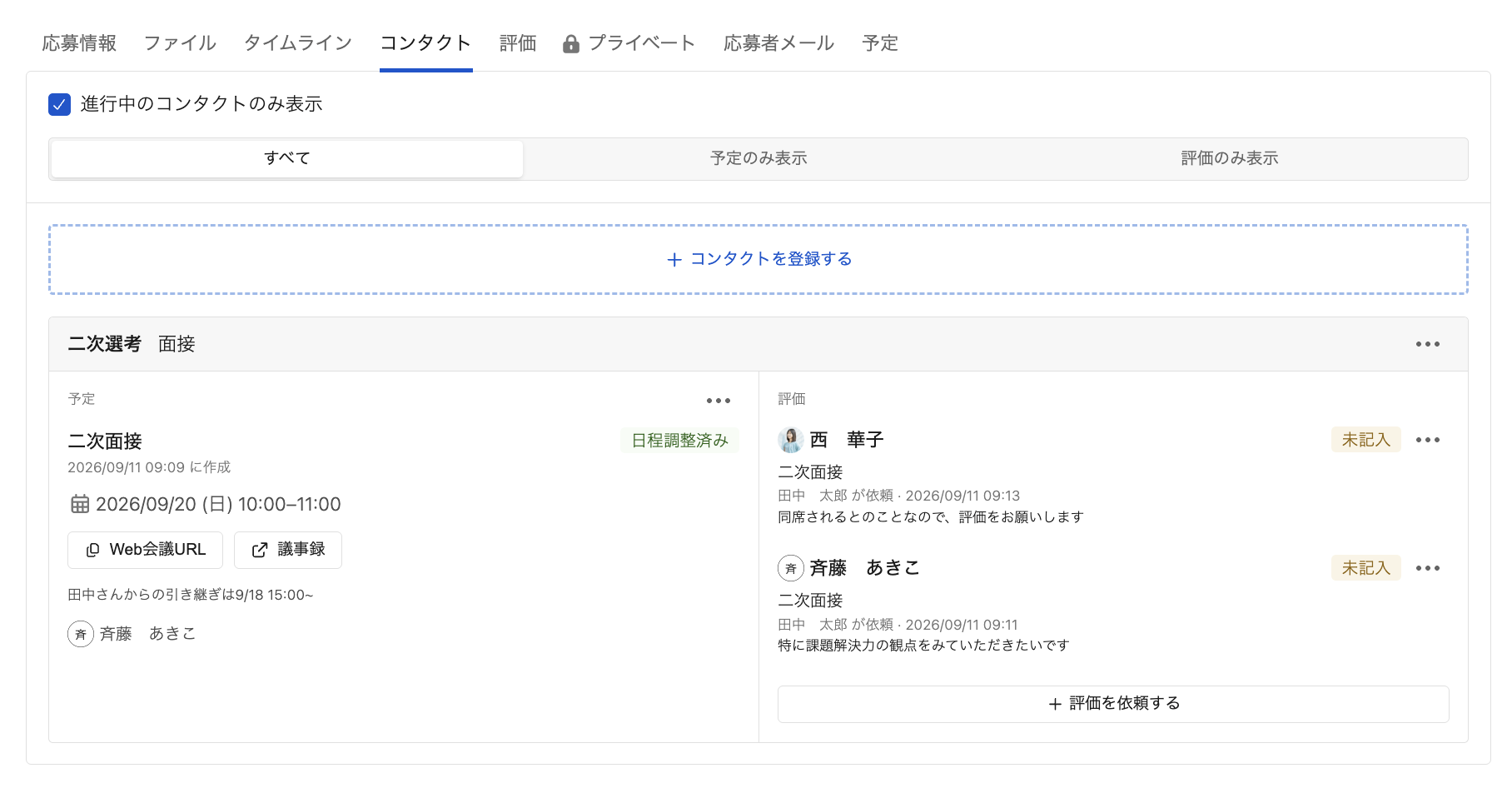Select the すべて filter segment
The width and height of the screenshot is (1512, 798).
tap(287, 158)
